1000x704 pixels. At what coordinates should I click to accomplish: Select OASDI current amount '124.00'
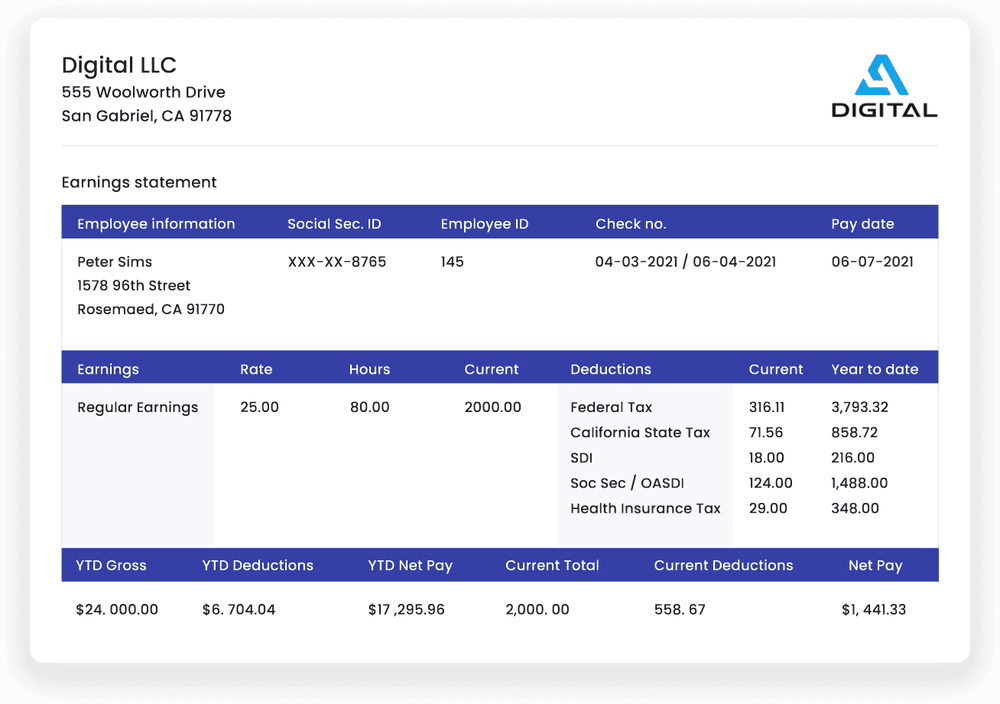click(770, 483)
